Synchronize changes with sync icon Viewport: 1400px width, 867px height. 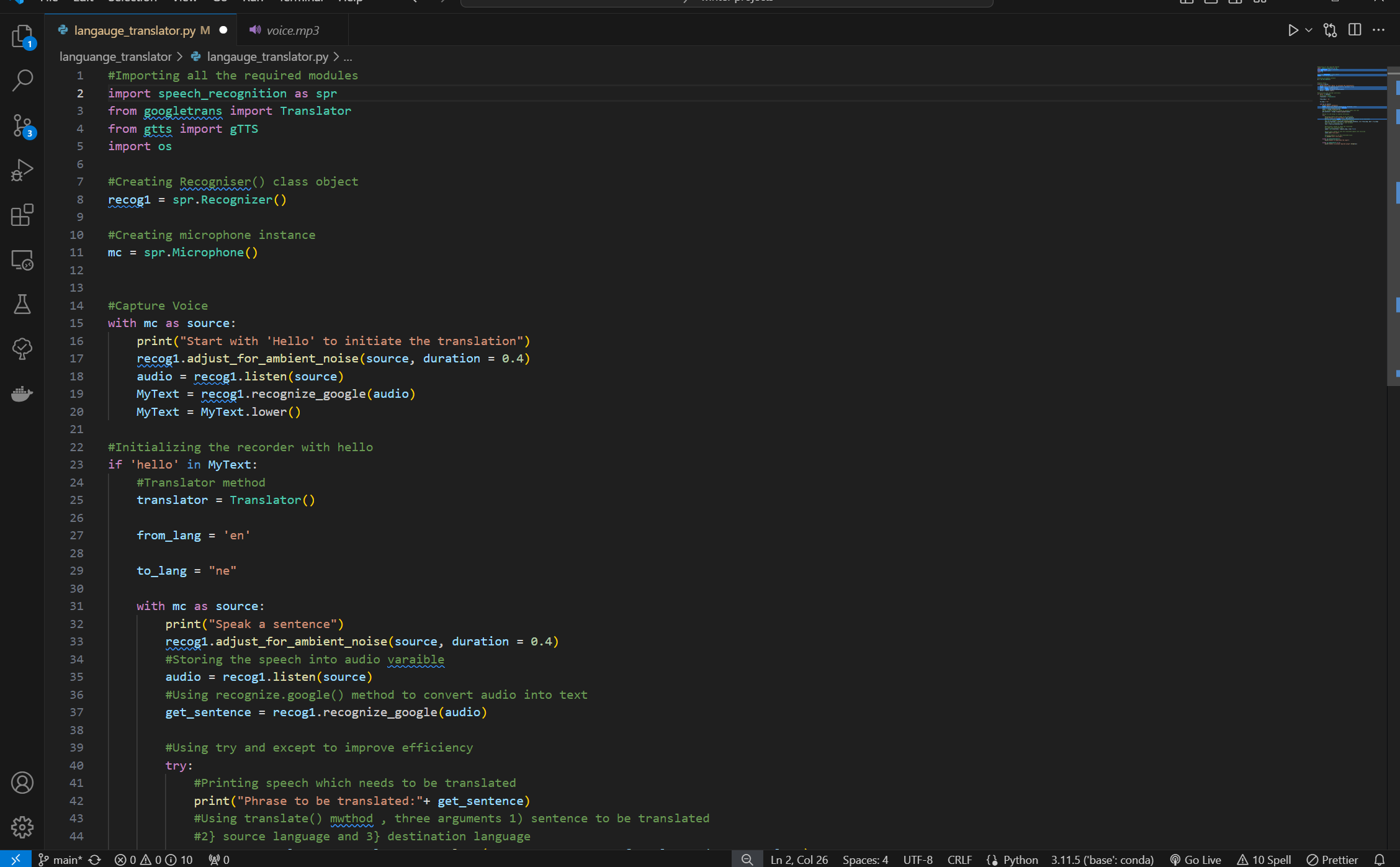point(95,860)
